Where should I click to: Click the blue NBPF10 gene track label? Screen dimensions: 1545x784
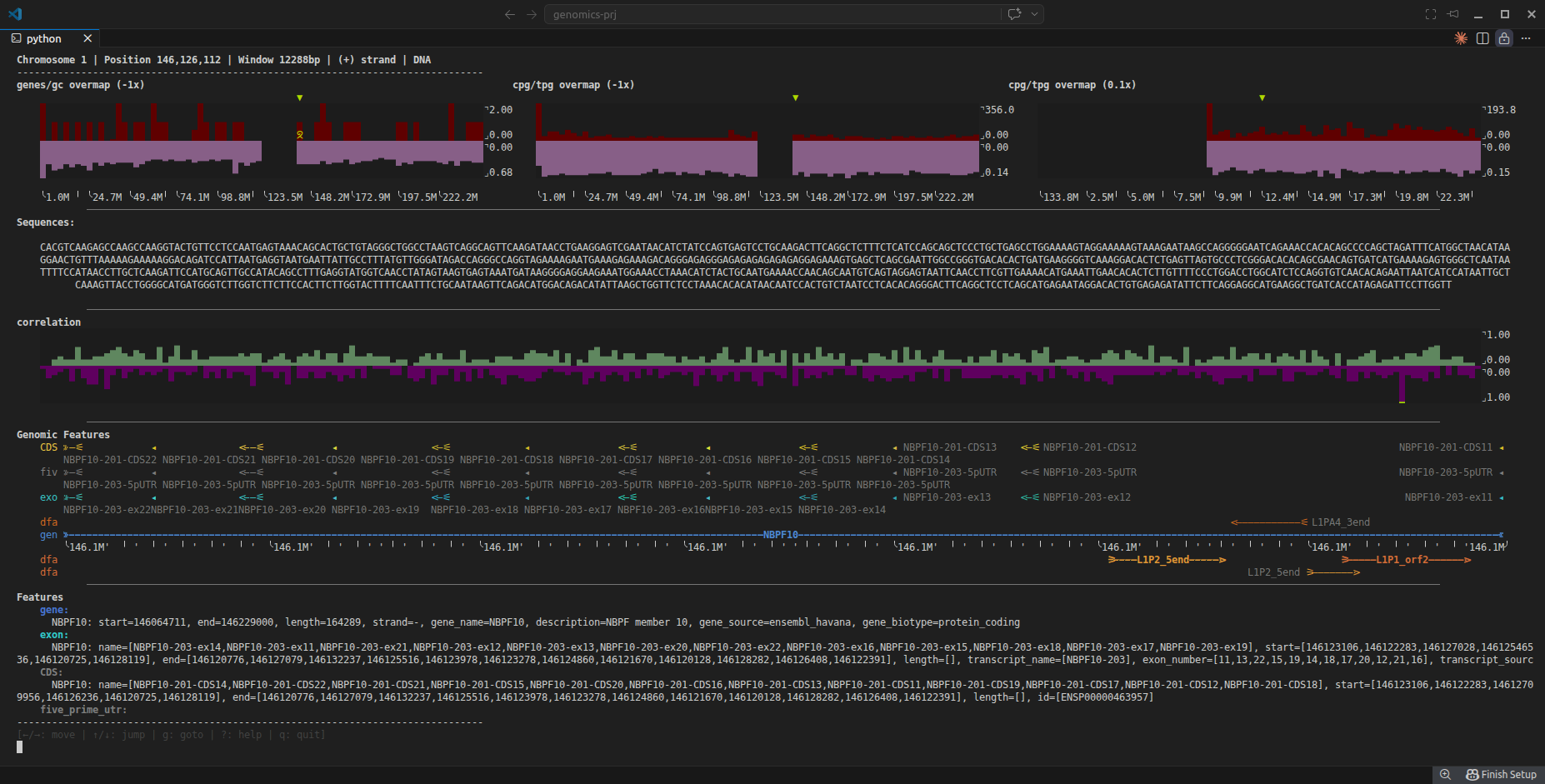point(781,535)
